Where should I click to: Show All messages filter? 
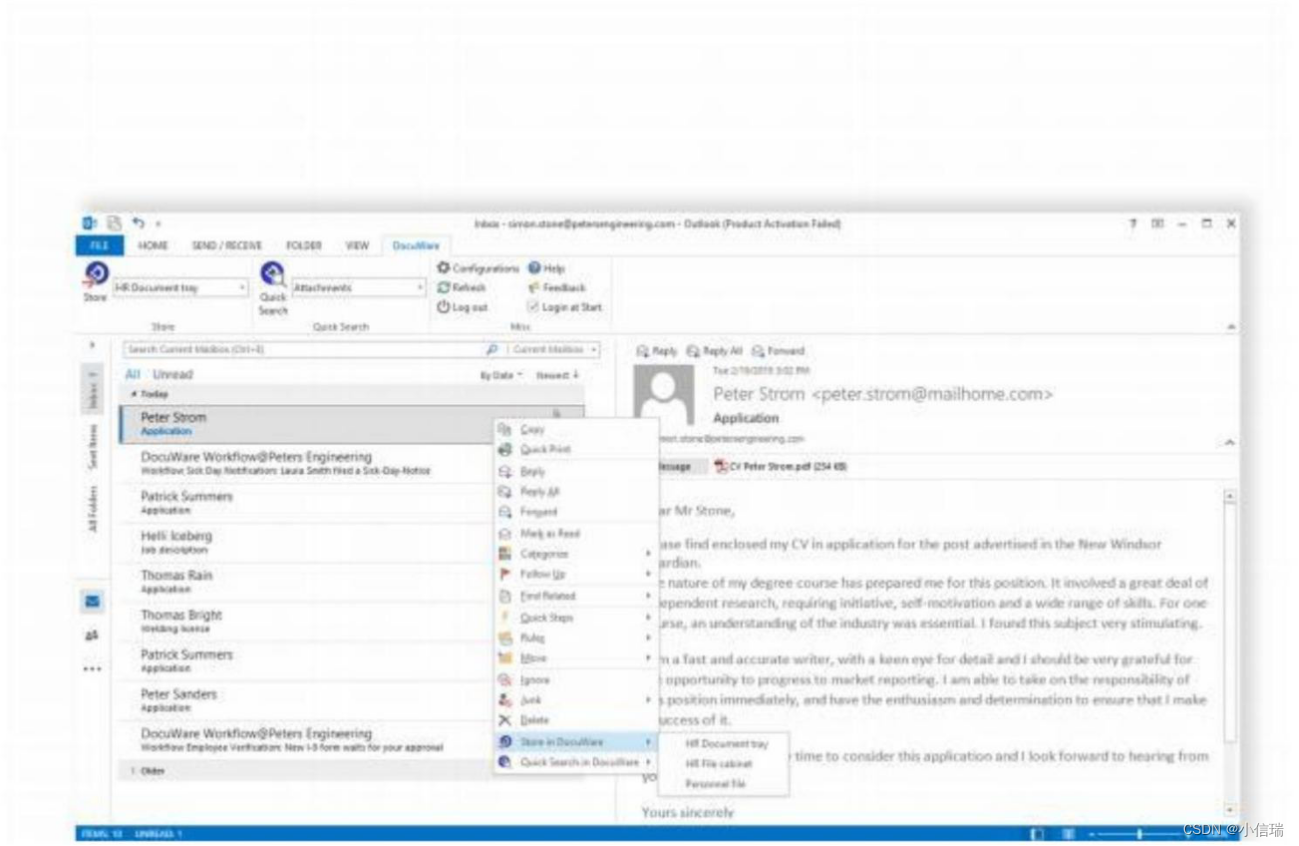[x=132, y=375]
